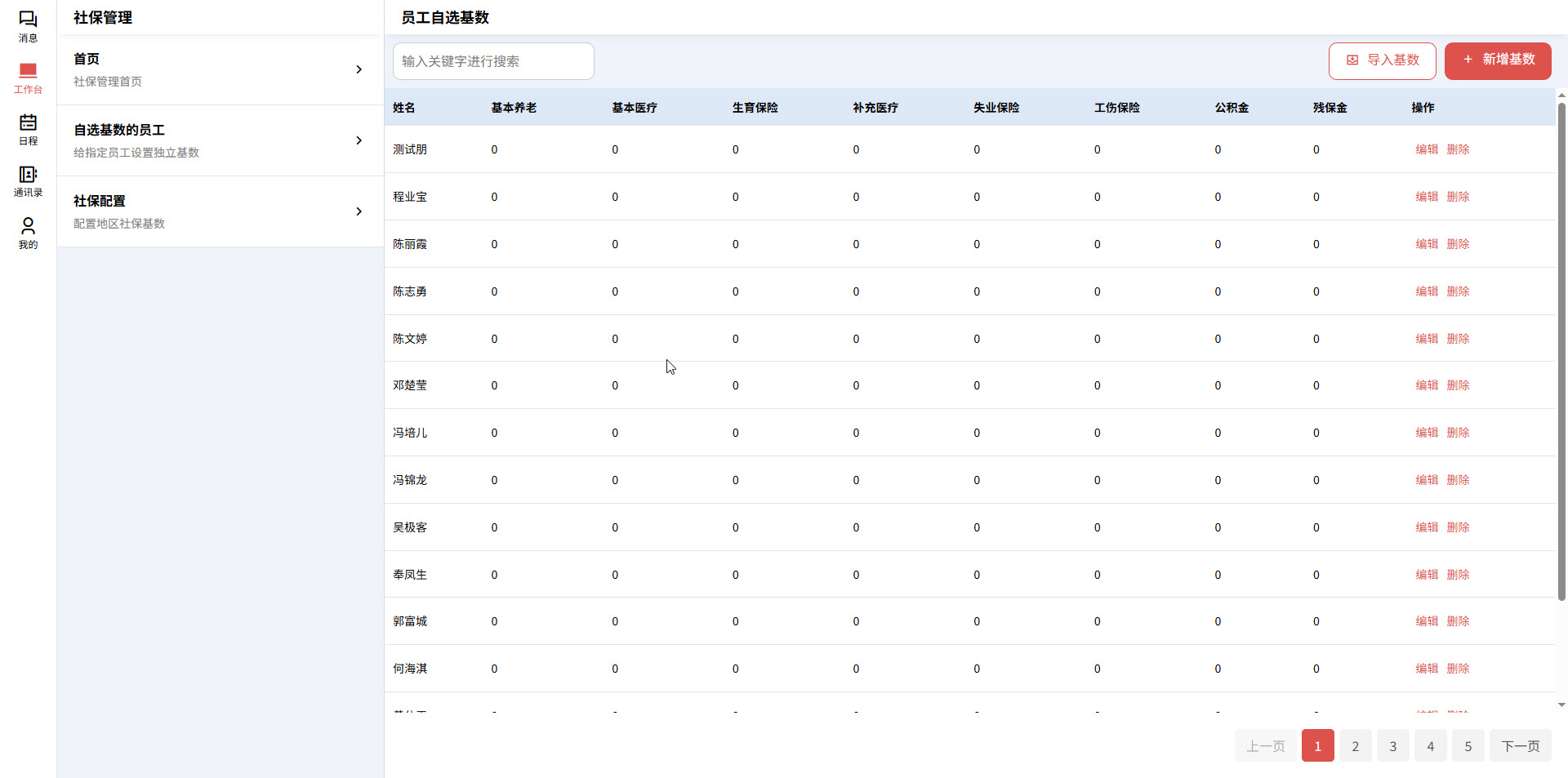Expand the 首页 section chevron
The height and width of the screenshot is (778, 1568).
[x=359, y=69]
